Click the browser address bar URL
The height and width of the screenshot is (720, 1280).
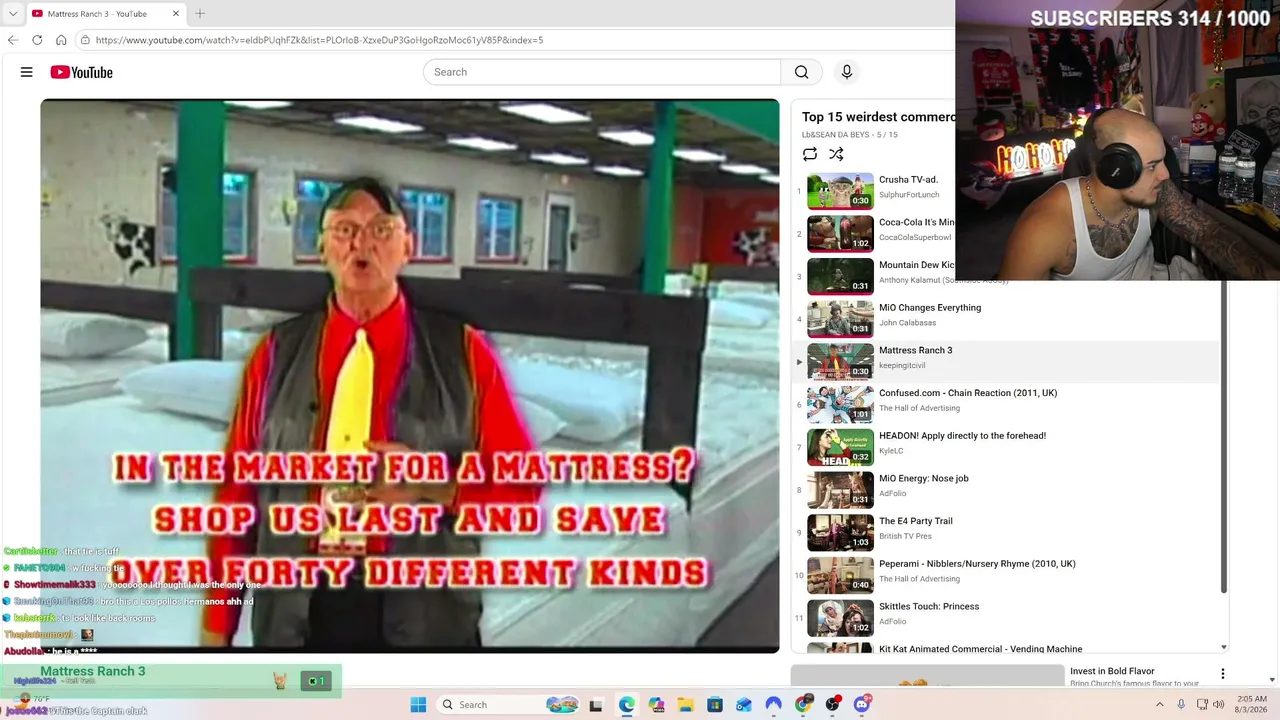(x=320, y=40)
